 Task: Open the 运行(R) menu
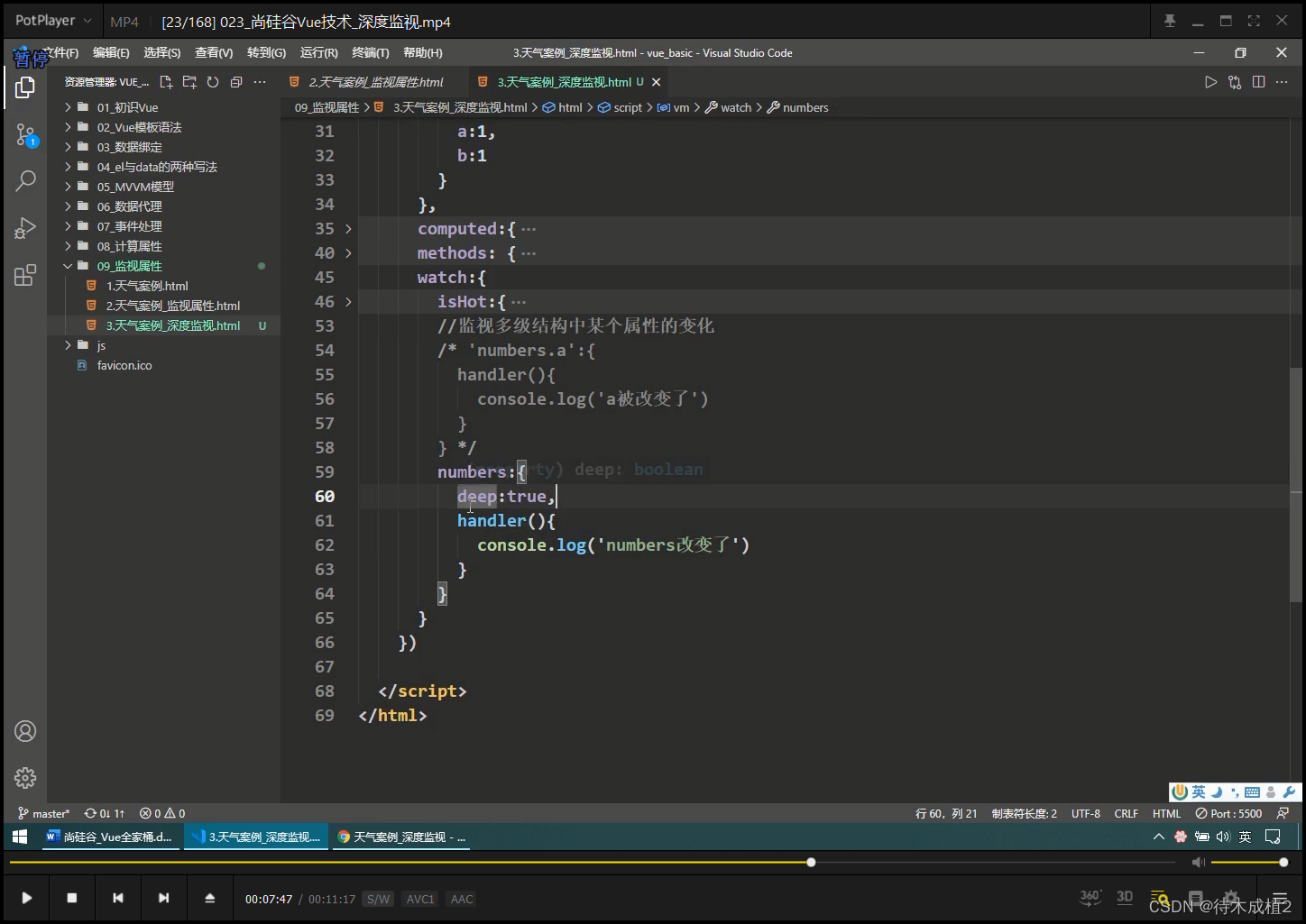(318, 53)
